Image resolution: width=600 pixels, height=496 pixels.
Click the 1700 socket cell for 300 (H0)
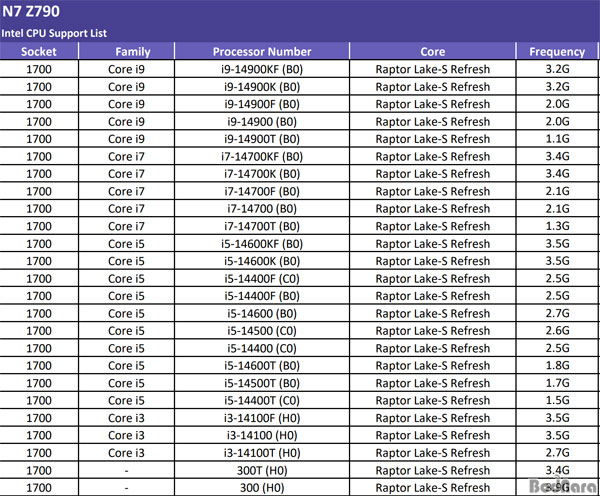coord(39,488)
